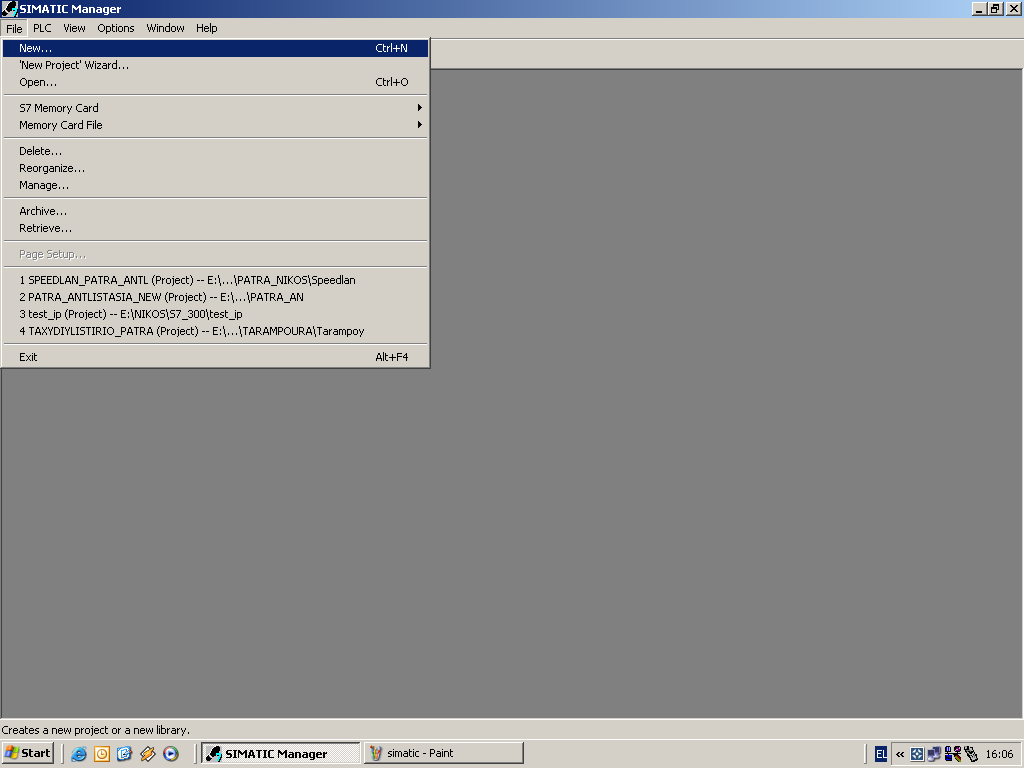Restore down the SIMATIC Manager window
Viewport: 1024px width, 768px height.
point(995,9)
